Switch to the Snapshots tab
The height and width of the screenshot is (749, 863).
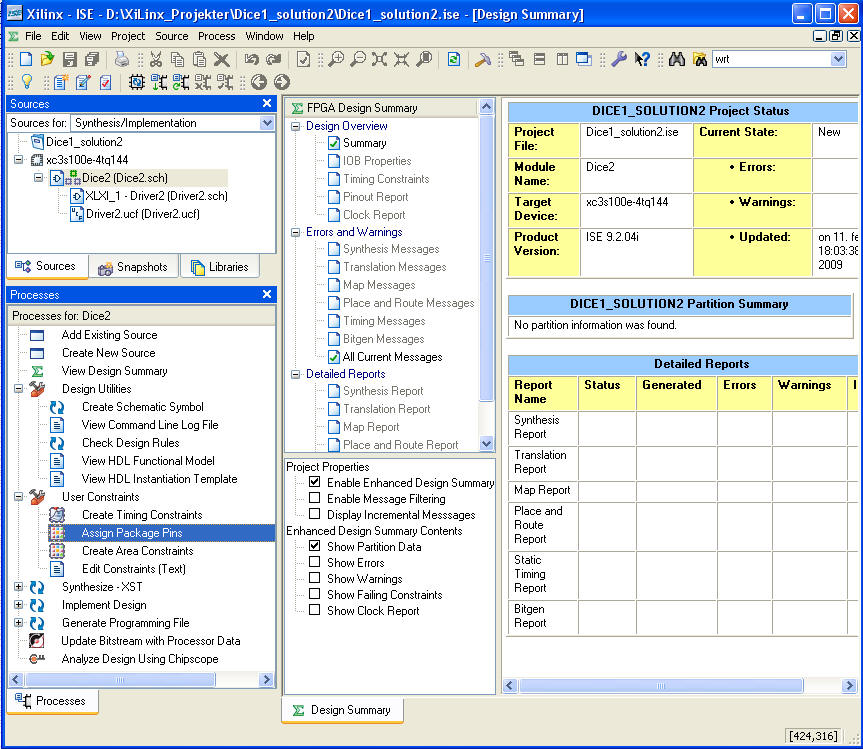coord(133,267)
